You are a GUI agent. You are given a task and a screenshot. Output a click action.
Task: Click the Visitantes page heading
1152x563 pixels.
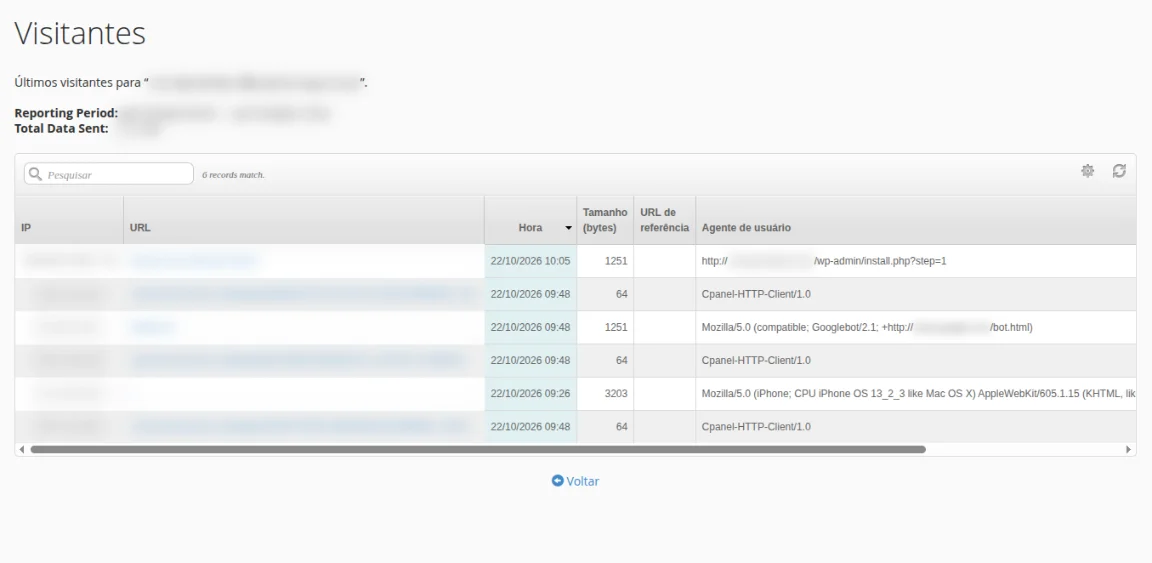pos(80,34)
